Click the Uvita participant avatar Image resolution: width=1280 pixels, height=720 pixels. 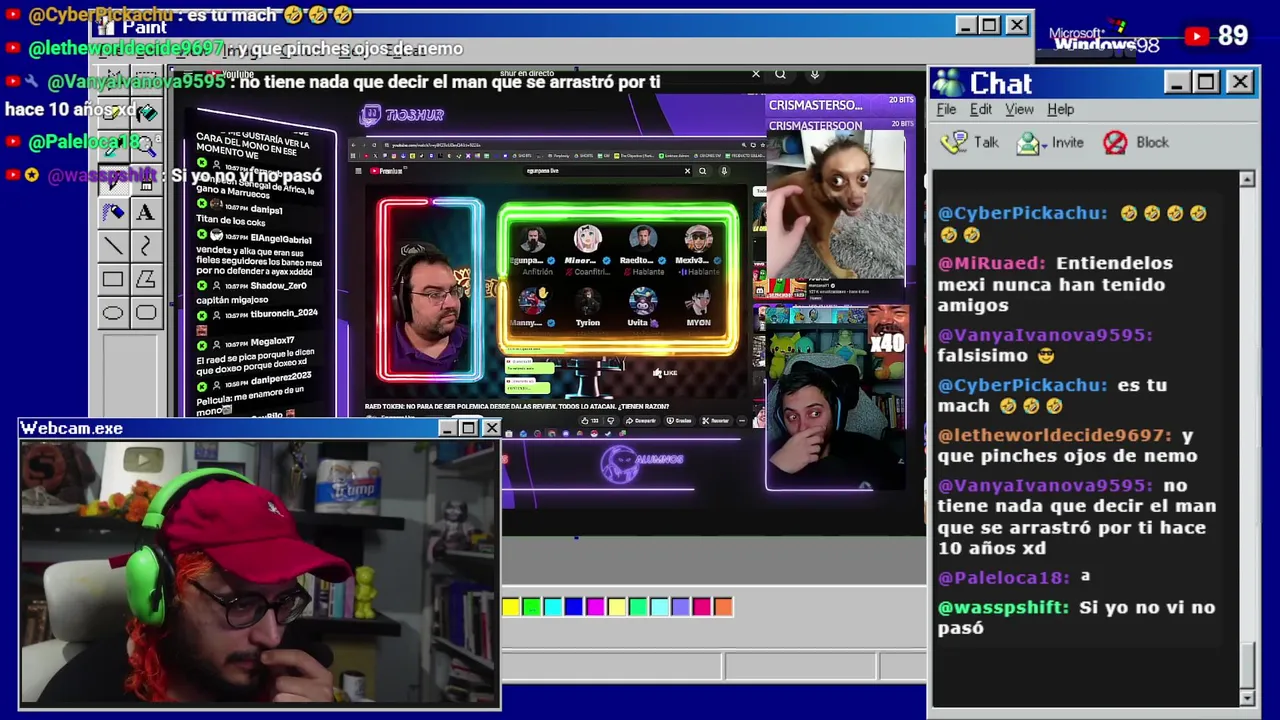tap(642, 302)
